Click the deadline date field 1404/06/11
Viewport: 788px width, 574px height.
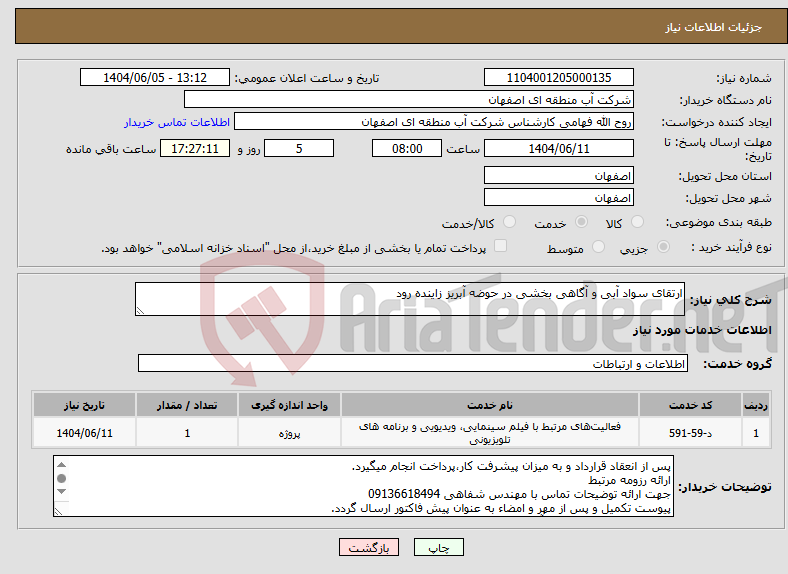(x=558, y=148)
